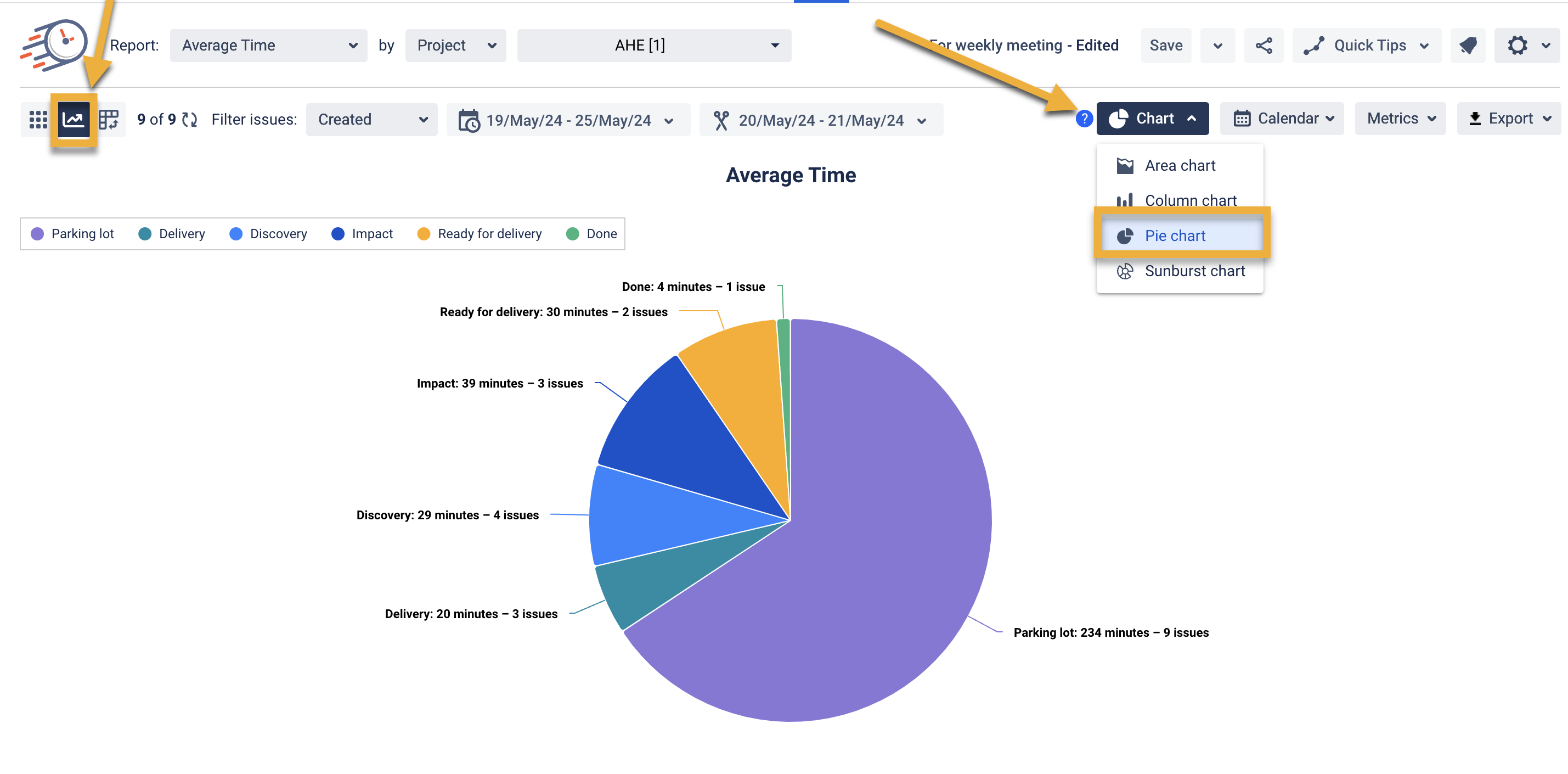Switch to the grid view icon

(x=38, y=119)
